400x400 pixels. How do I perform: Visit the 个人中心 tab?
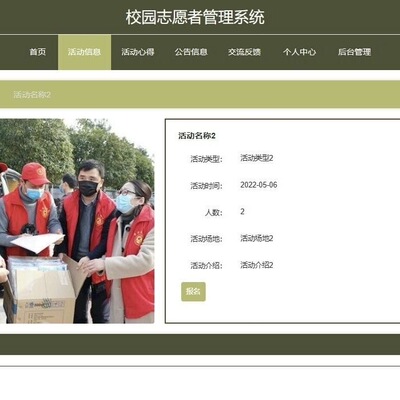[299, 52]
